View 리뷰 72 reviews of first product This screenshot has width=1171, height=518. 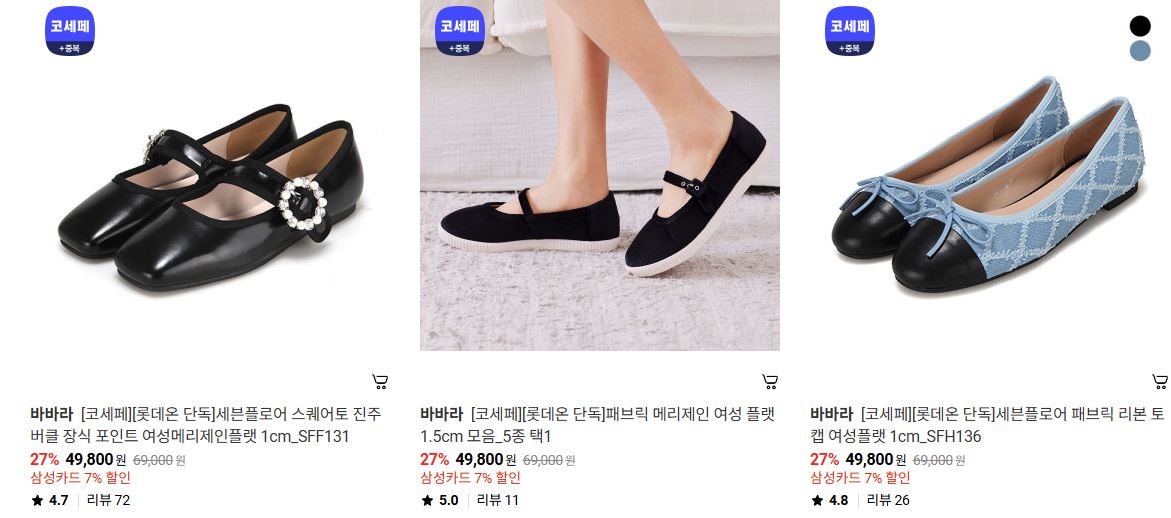click(x=108, y=500)
